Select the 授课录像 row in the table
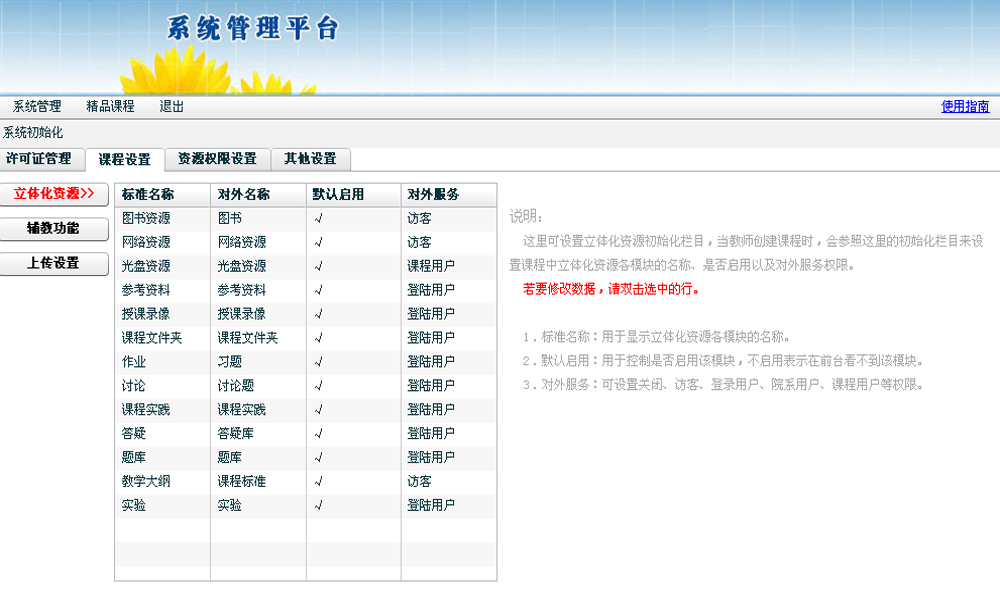This screenshot has width=1000, height=600. point(146,314)
